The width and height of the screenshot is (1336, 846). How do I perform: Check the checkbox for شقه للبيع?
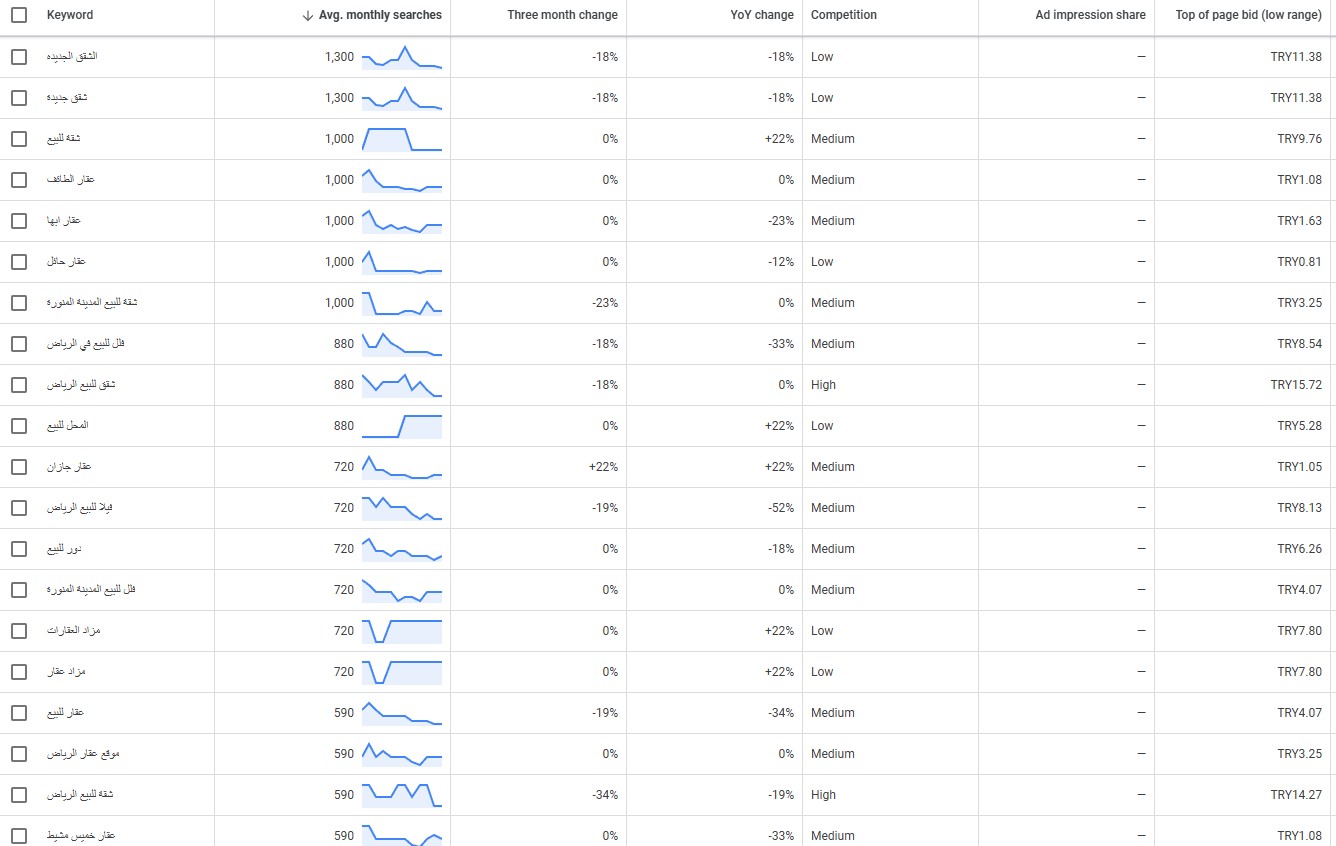tap(18, 139)
